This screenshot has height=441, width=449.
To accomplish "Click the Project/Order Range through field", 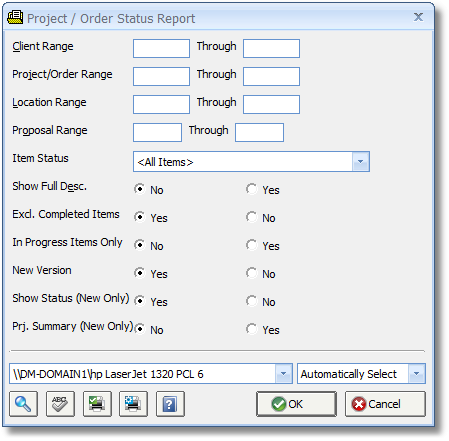I will click(x=271, y=76).
